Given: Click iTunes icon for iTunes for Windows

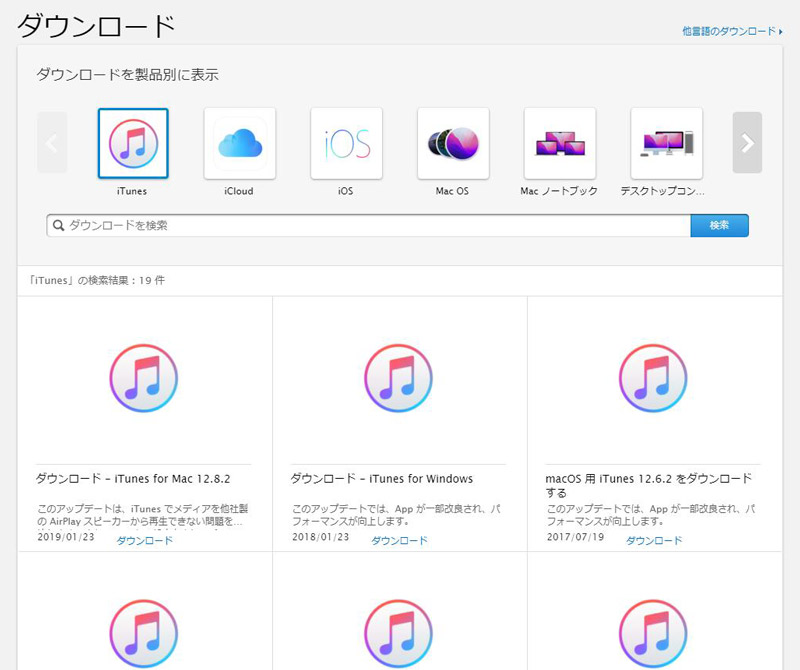Looking at the screenshot, I should click(x=398, y=378).
